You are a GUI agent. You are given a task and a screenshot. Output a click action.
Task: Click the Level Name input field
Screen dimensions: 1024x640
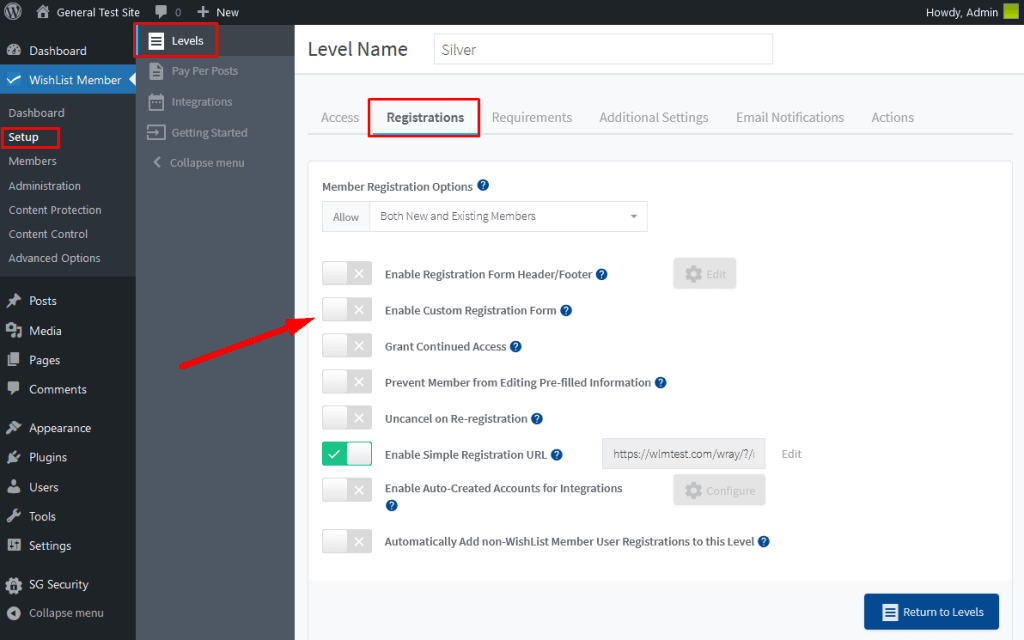click(x=603, y=49)
